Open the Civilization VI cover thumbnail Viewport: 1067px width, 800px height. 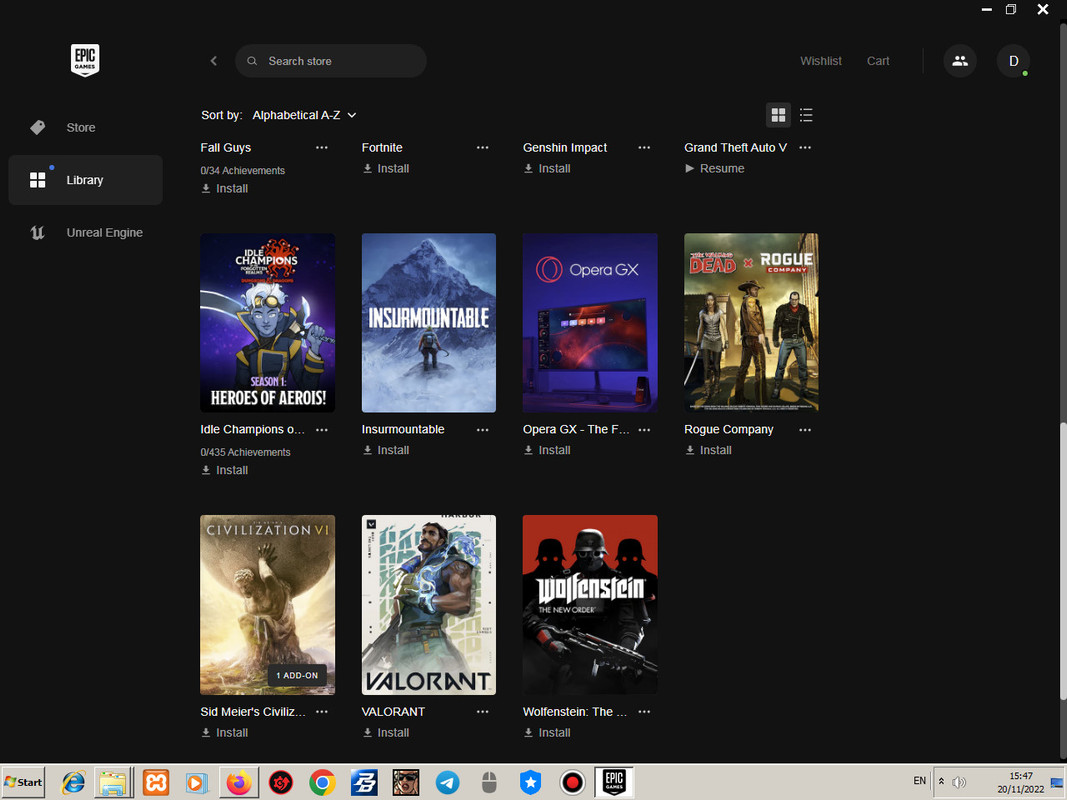[267, 605]
